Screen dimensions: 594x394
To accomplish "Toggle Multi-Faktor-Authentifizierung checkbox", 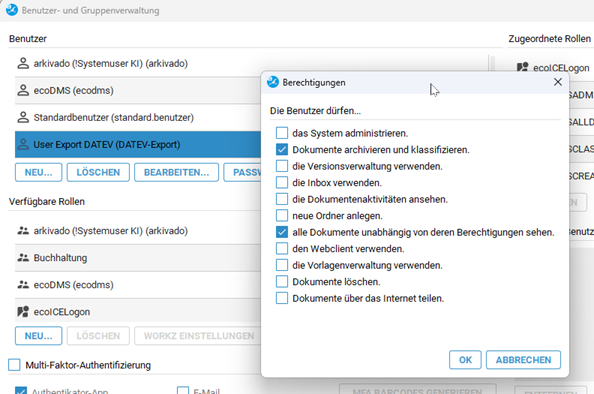I will (x=14, y=365).
